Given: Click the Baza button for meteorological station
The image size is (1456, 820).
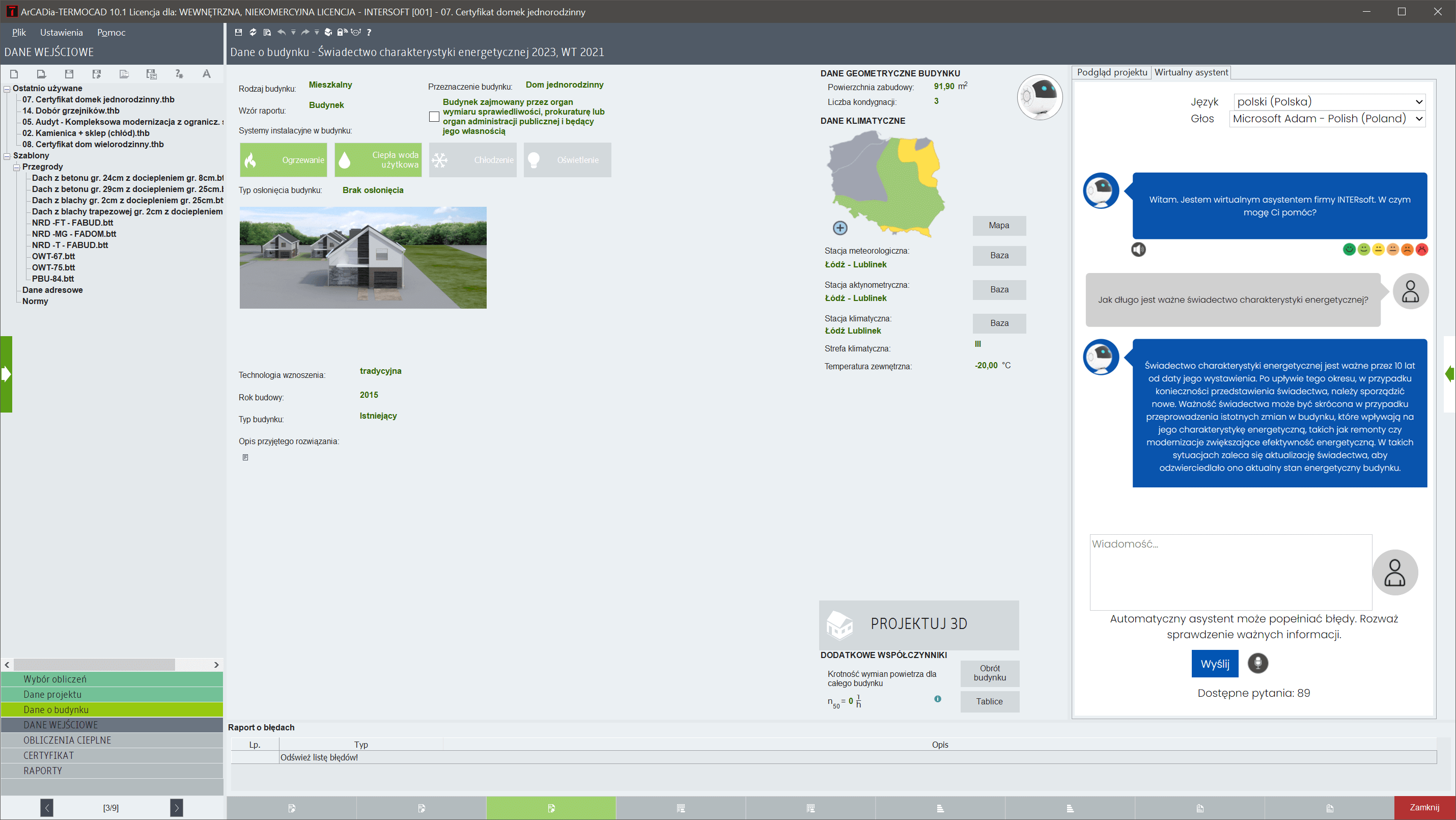Looking at the screenshot, I should click(x=999, y=255).
